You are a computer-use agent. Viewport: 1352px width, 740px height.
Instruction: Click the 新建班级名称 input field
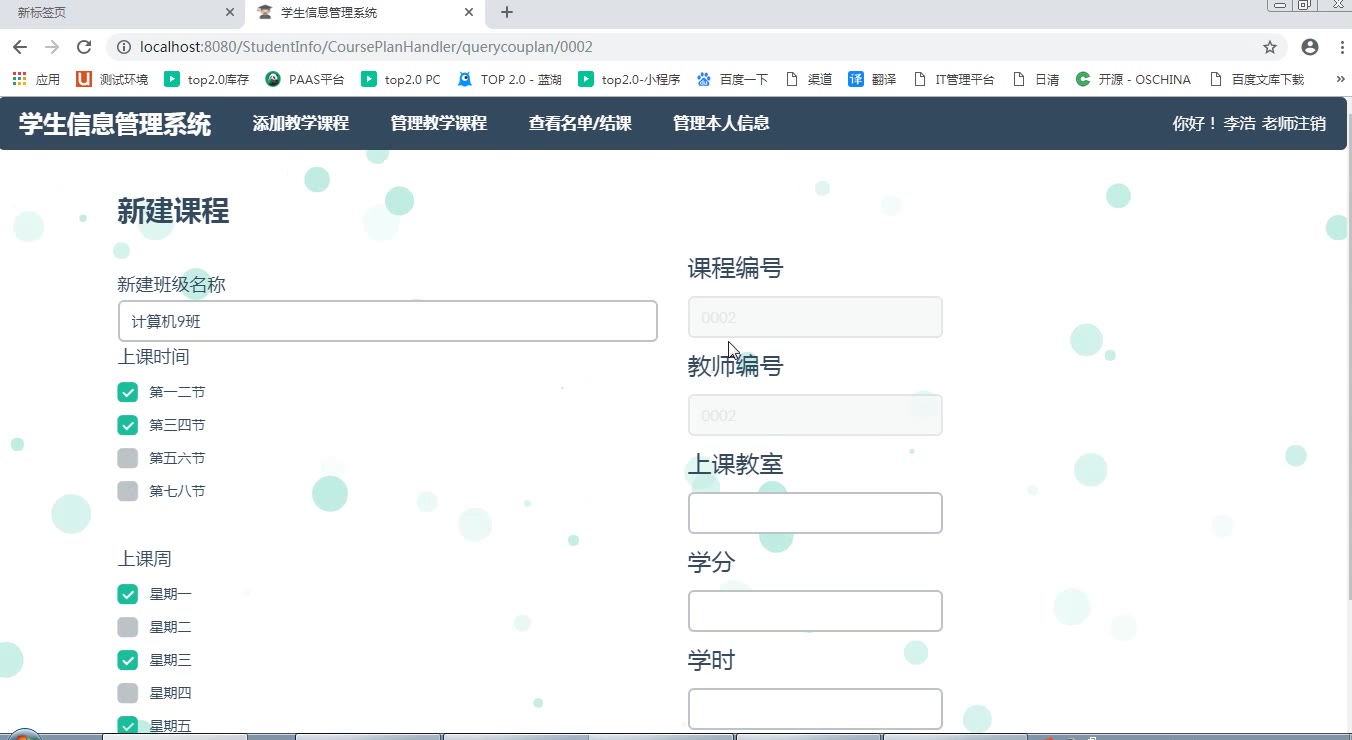(387, 321)
